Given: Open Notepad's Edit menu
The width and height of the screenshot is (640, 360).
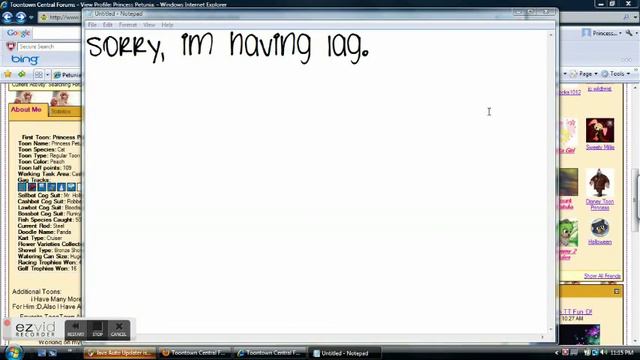Looking at the screenshot, I should pos(107,25).
